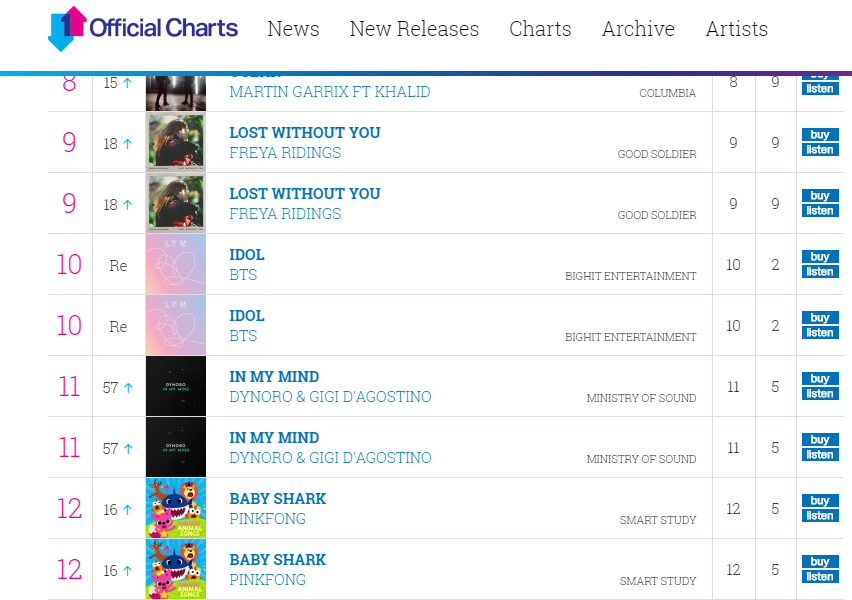Select the Archive navigation item
Image resolution: width=852 pixels, height=600 pixels.
638,29
